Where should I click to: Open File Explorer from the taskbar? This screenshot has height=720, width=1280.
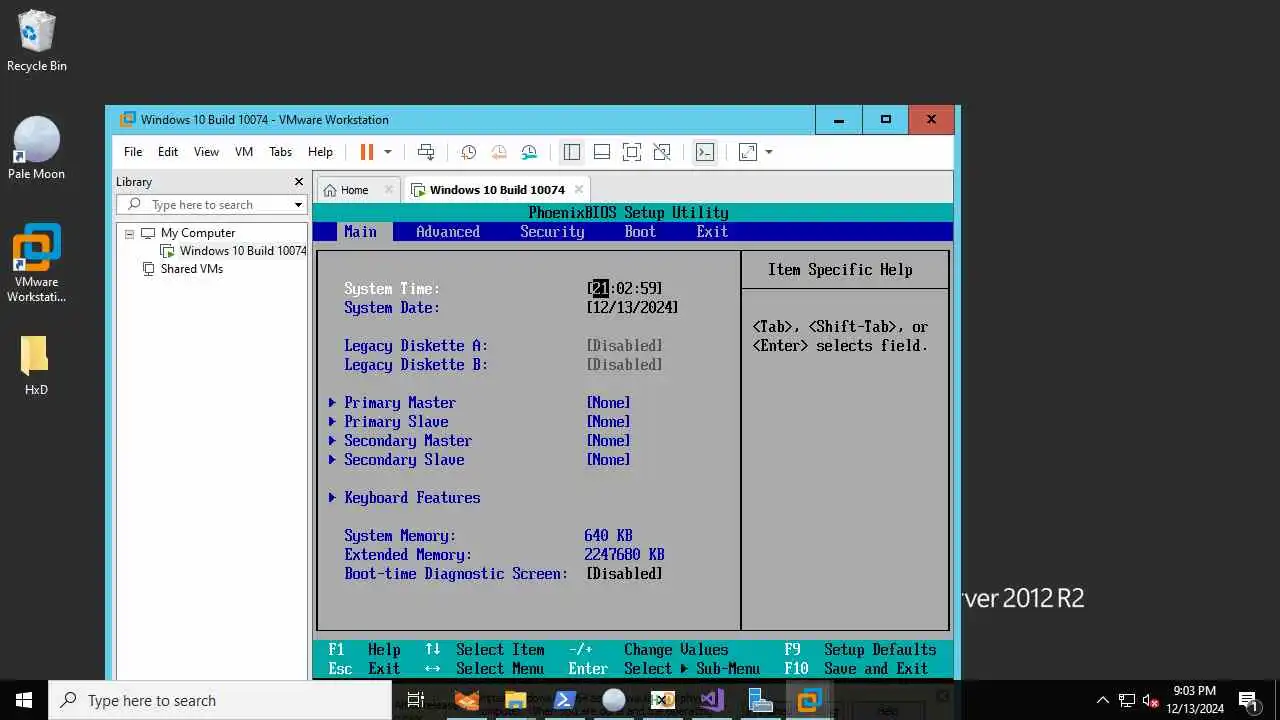pyautogui.click(x=515, y=700)
